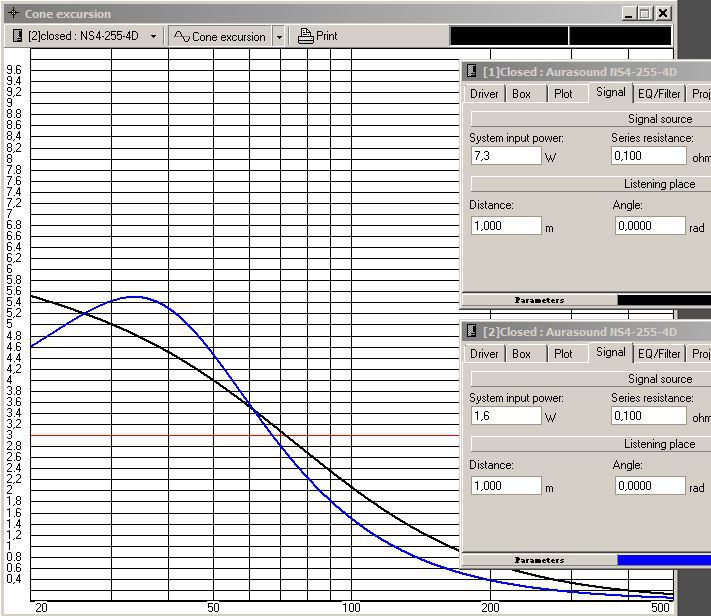Expand the Cone excursion graph type dropdown arrow
This screenshot has height=616, width=711.
tap(277, 36)
